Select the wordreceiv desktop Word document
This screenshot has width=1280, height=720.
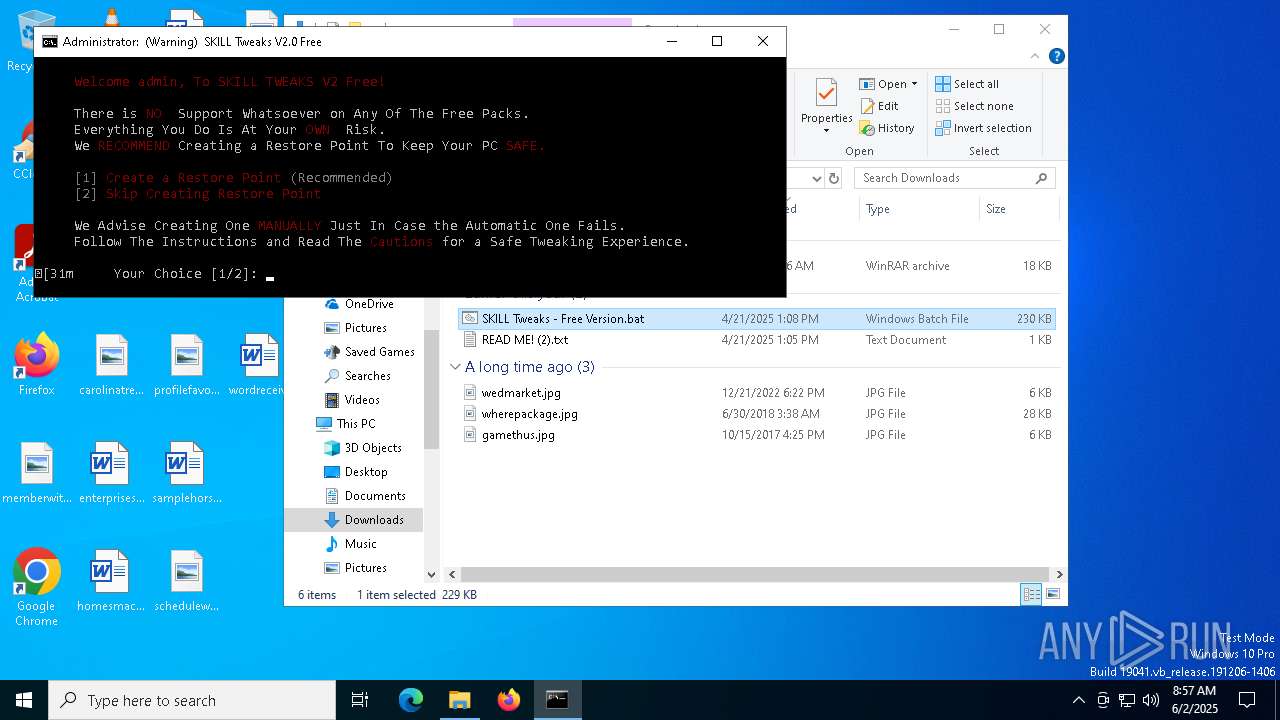pyautogui.click(x=260, y=364)
